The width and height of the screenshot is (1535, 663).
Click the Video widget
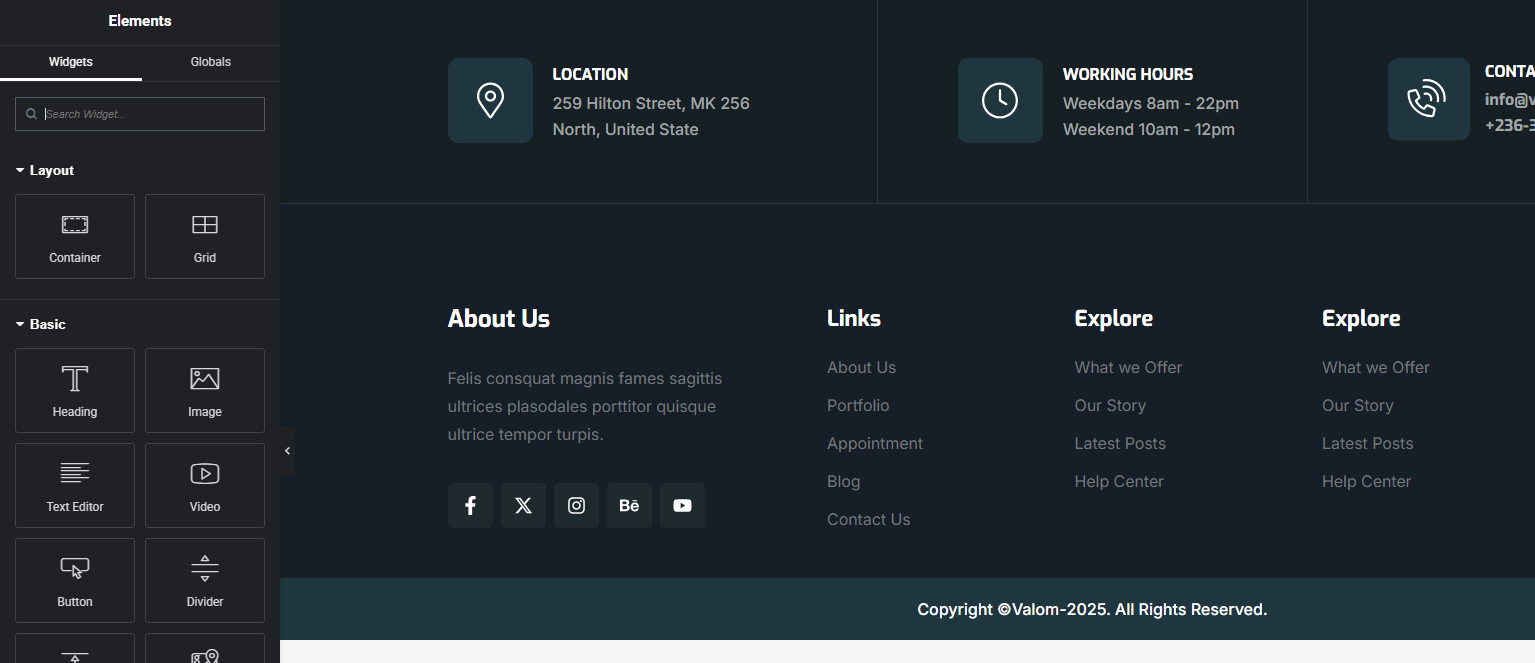pos(205,485)
